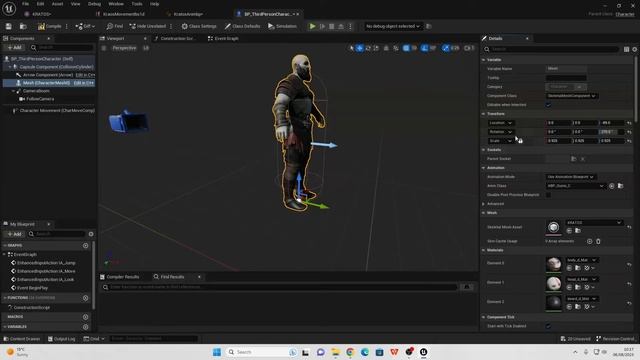The width and height of the screenshot is (640, 360).
Task: Toggle rotation snapping in viewport toolbar
Action: click(x=425, y=48)
